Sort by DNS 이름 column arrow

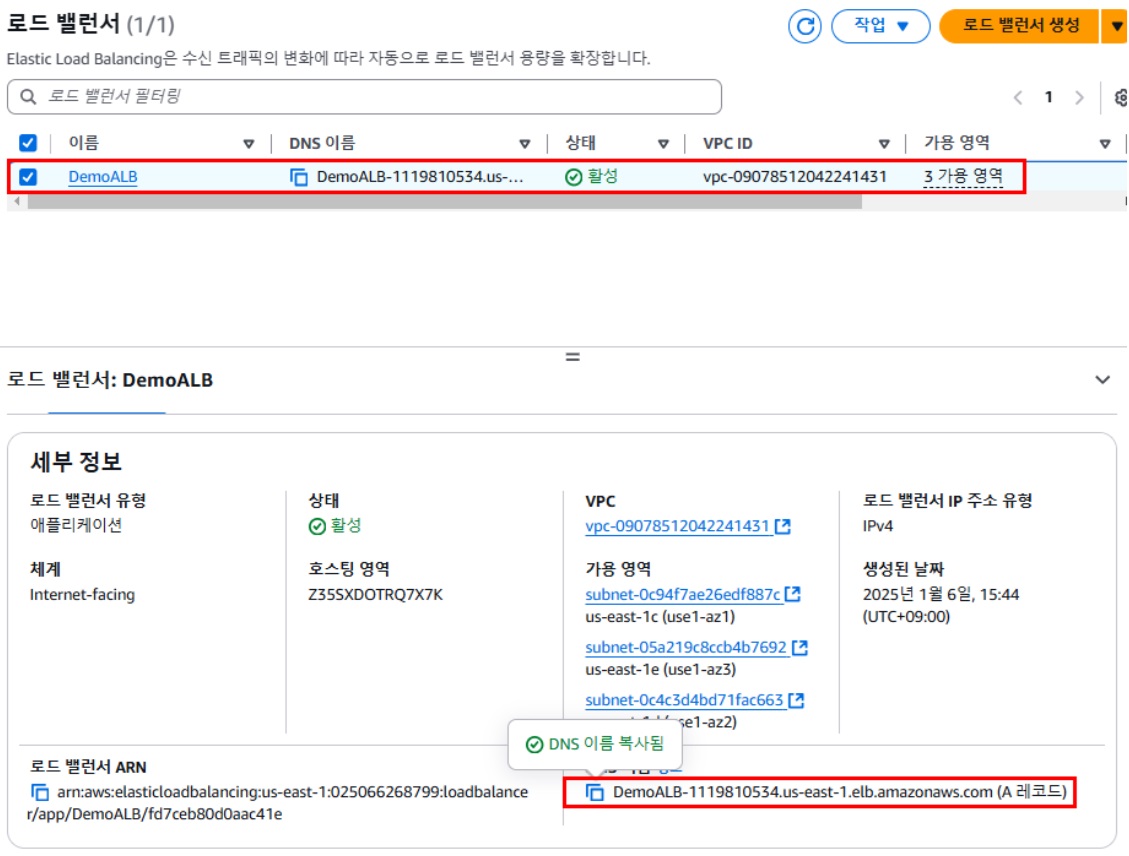click(525, 144)
